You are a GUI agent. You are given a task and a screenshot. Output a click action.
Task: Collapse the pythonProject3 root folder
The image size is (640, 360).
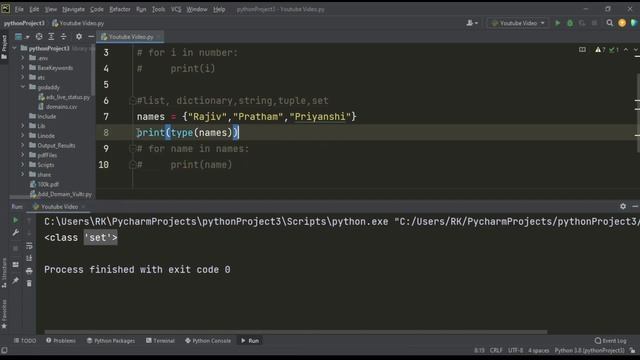tap(15, 48)
